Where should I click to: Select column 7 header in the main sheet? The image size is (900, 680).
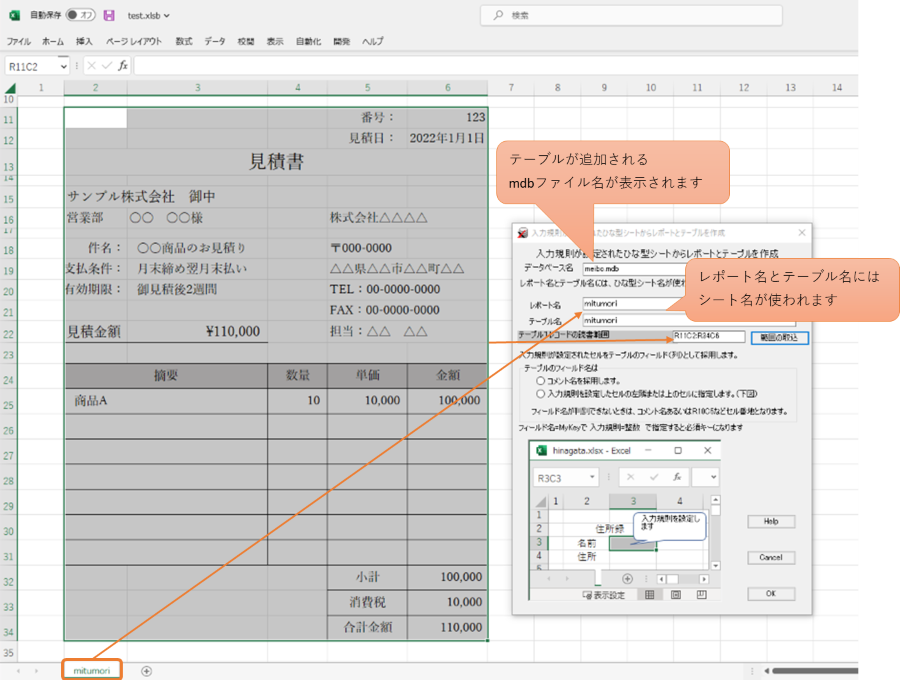pyautogui.click(x=511, y=88)
